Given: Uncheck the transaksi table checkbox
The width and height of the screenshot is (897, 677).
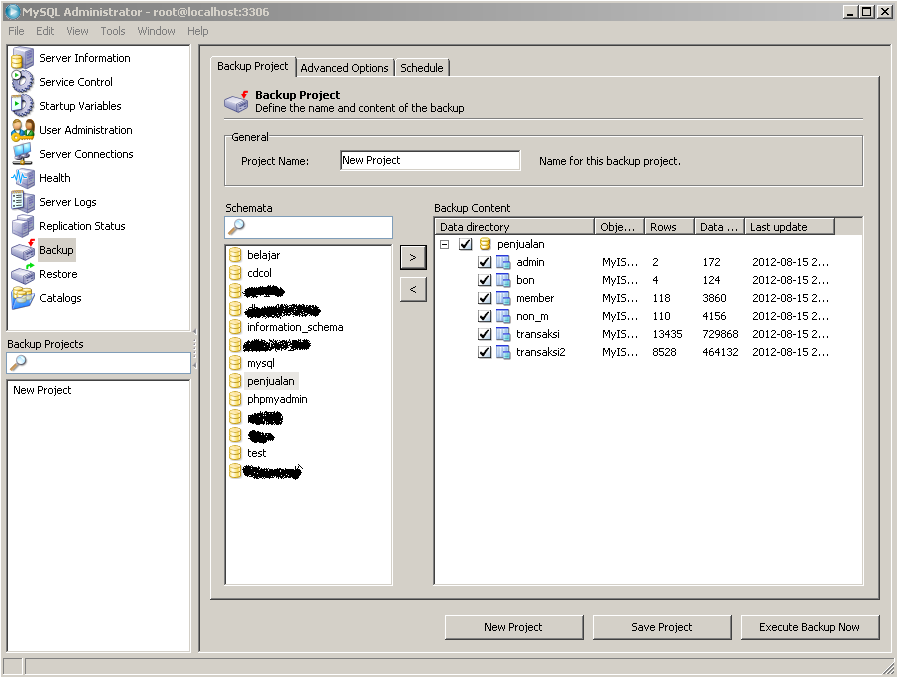Looking at the screenshot, I should click(x=485, y=334).
